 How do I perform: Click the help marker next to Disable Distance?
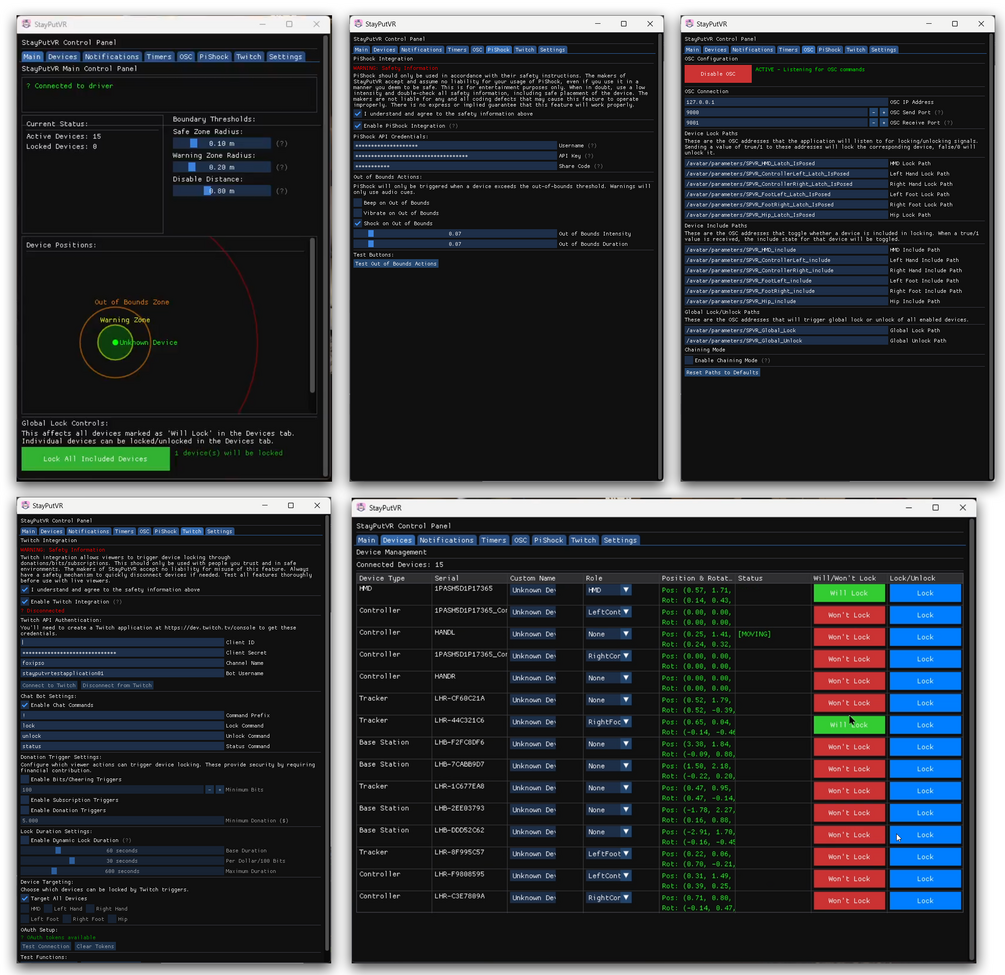point(281,191)
